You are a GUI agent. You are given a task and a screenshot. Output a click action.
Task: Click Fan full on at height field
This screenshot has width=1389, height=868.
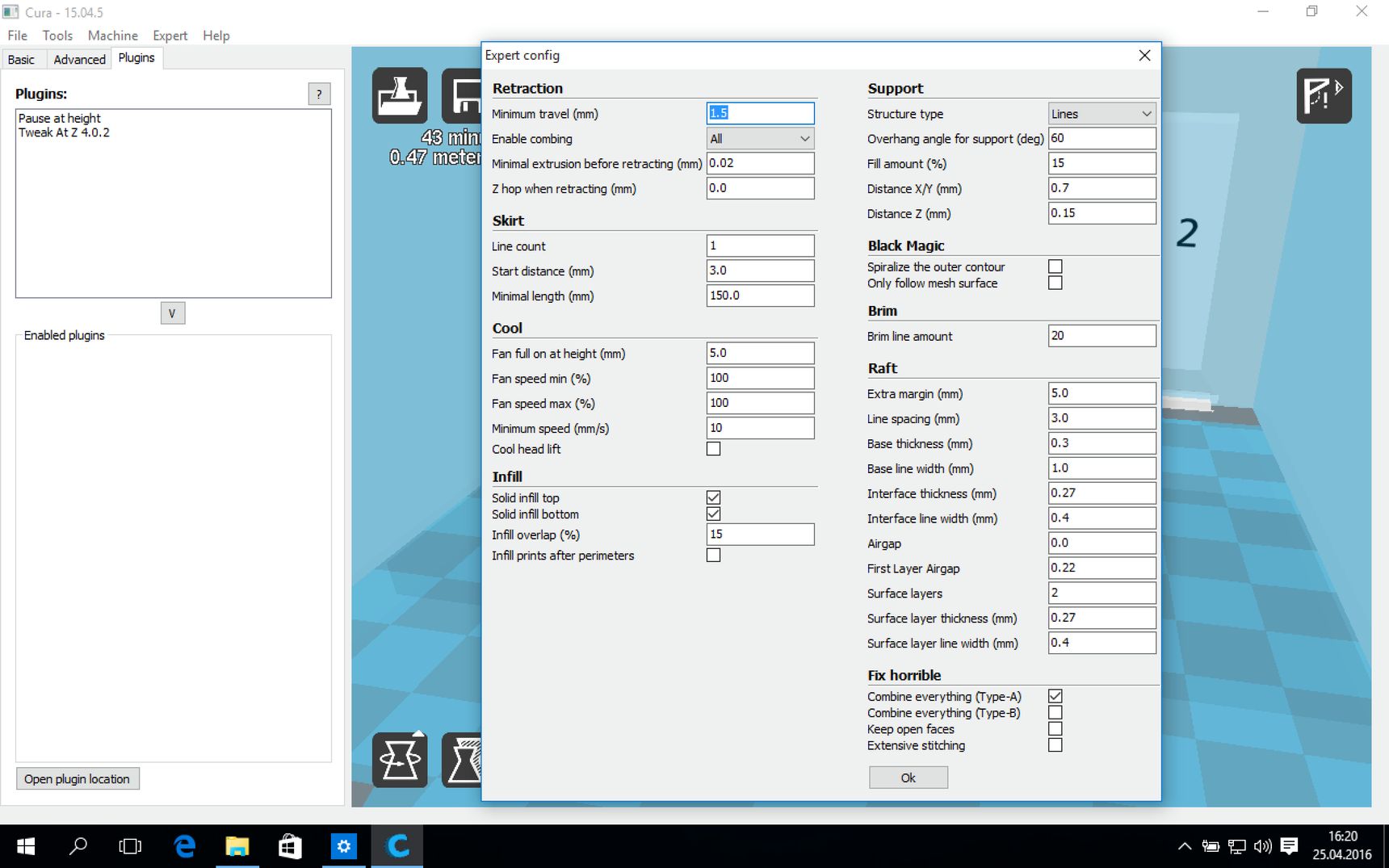click(760, 353)
